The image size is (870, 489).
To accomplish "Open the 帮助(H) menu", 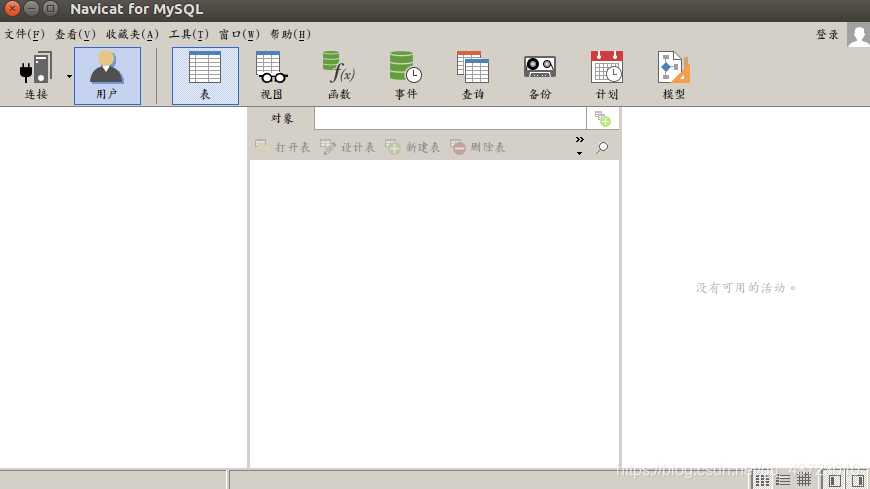I will (x=290, y=34).
